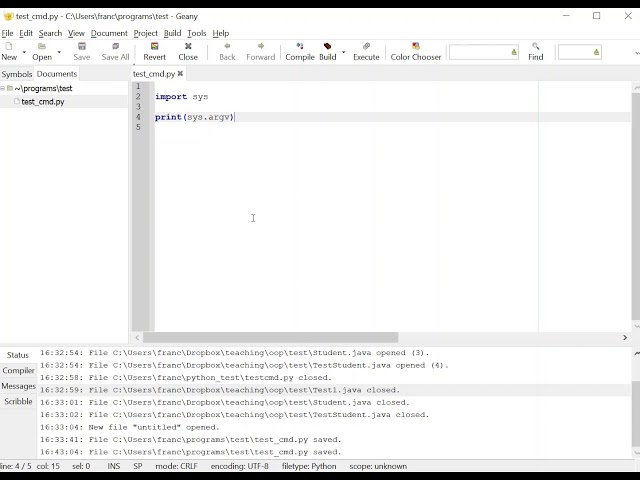Click the Geany application icon in the title bar

[8, 16]
